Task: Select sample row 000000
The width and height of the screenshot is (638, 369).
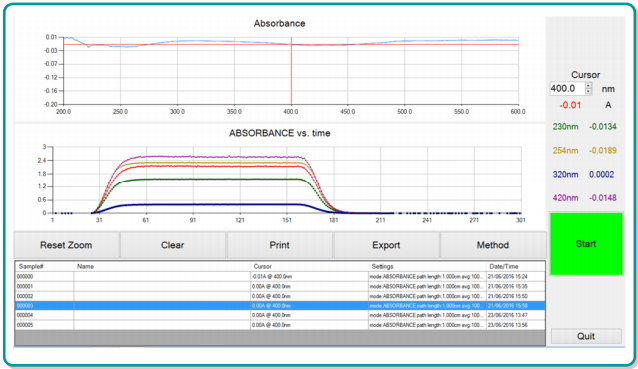Action: pos(280,277)
